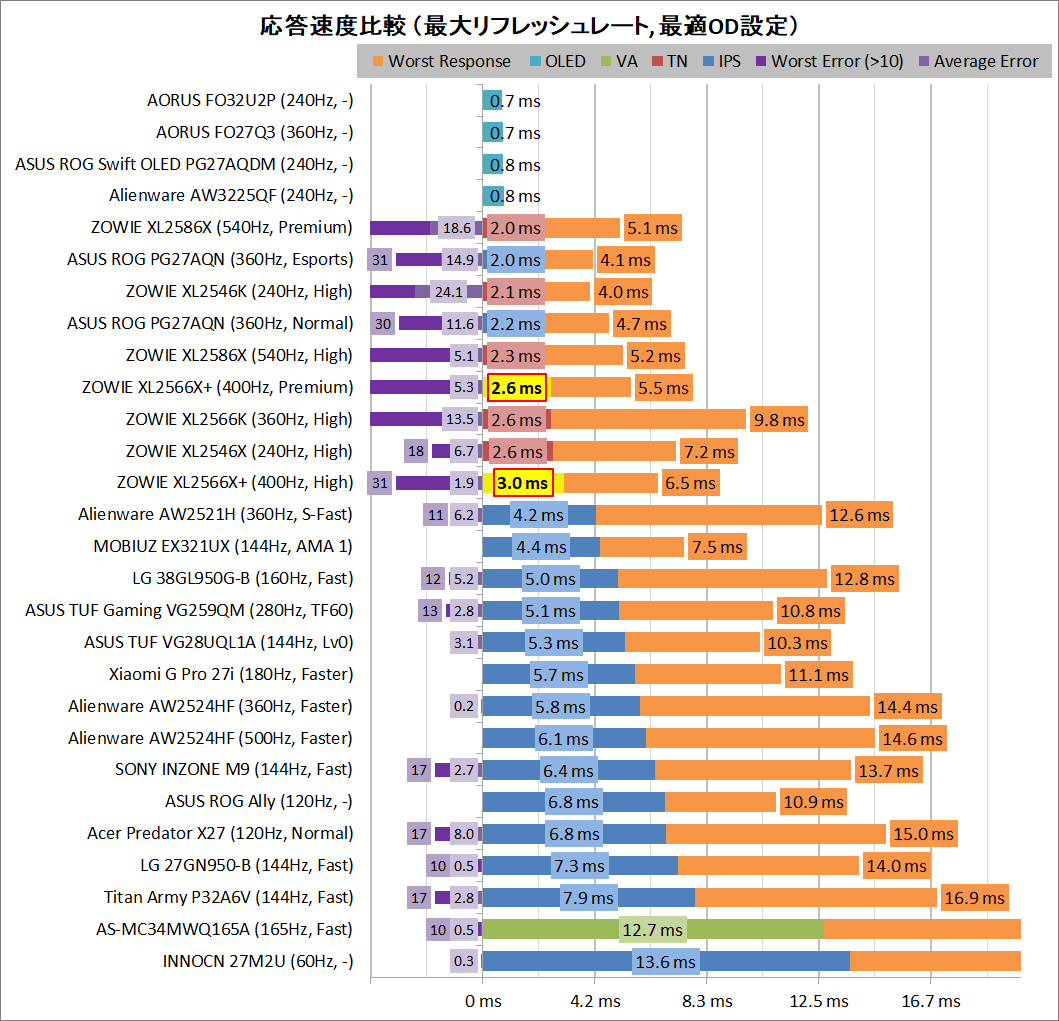Click Xiaomi G Pro 27i (180Hz, Faster) label

(x=231, y=674)
